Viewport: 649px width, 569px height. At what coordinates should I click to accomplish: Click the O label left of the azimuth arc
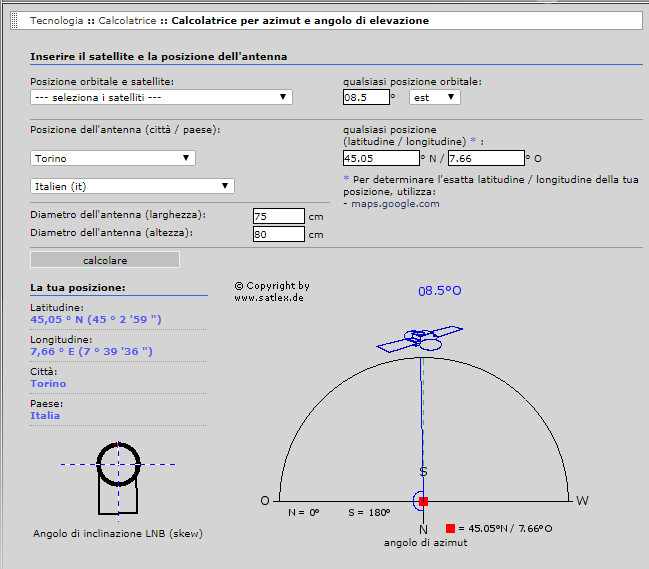(x=265, y=501)
